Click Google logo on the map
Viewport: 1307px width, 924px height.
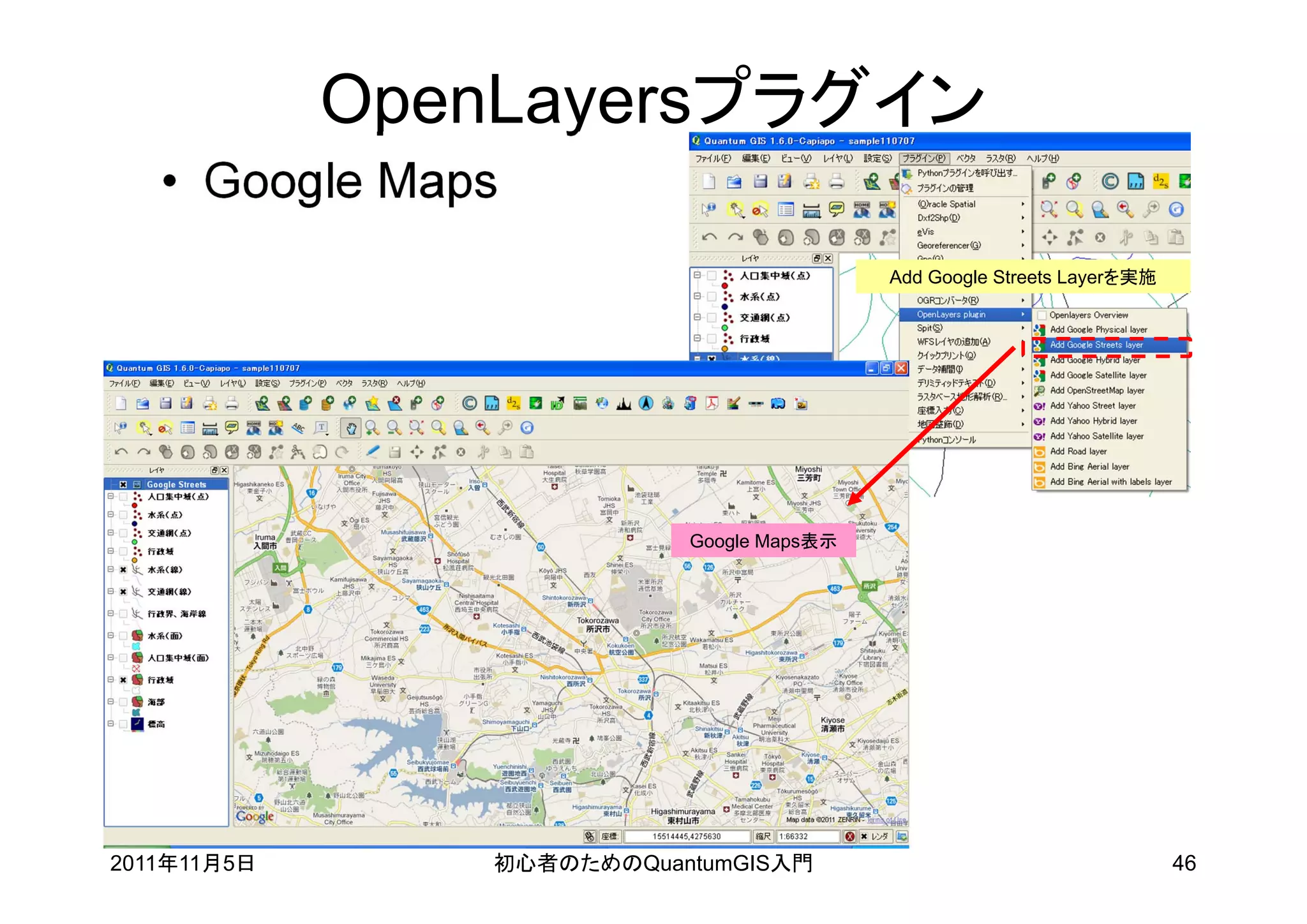pos(255,816)
